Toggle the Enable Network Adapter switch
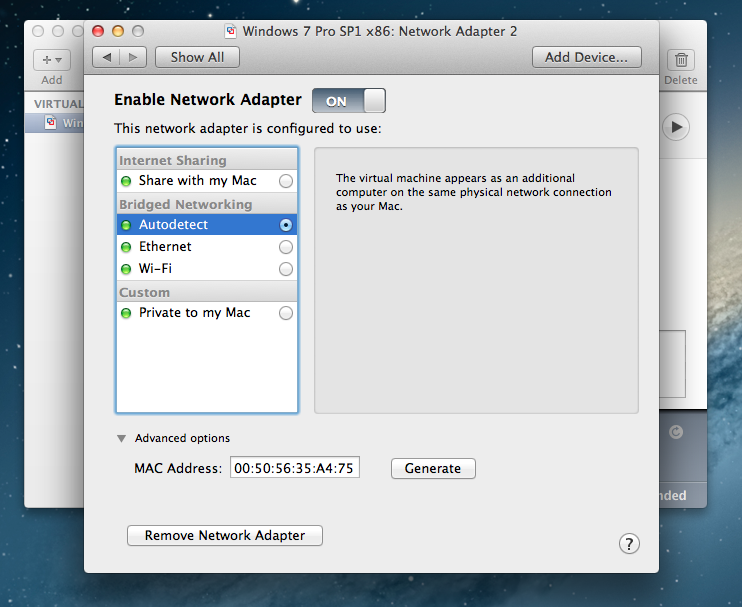This screenshot has height=607, width=742. pos(348,101)
